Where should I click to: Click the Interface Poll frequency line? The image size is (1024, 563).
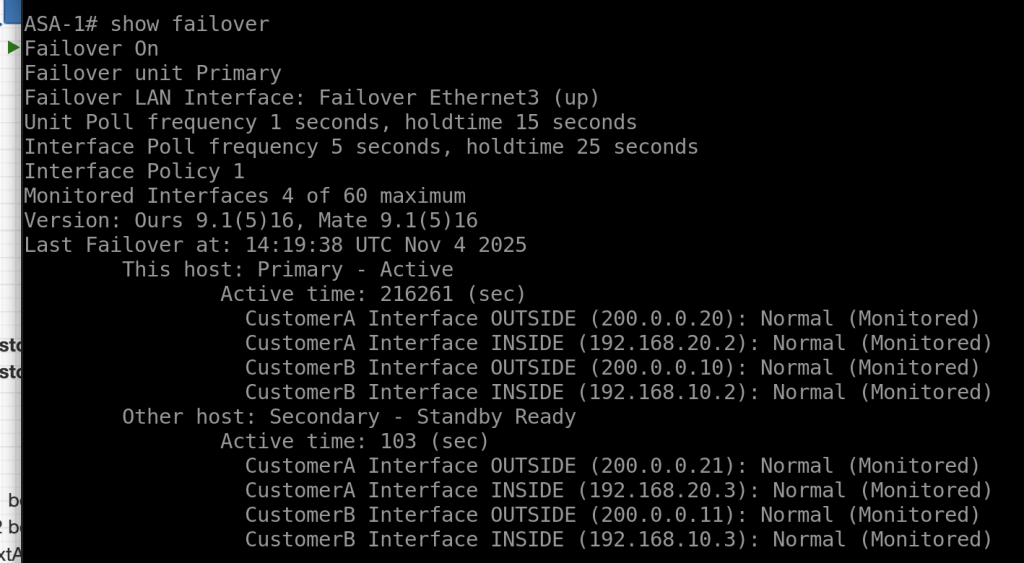point(360,147)
